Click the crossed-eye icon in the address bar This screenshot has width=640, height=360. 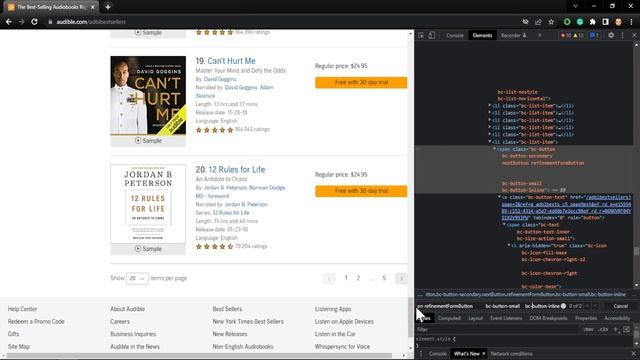click(x=526, y=22)
